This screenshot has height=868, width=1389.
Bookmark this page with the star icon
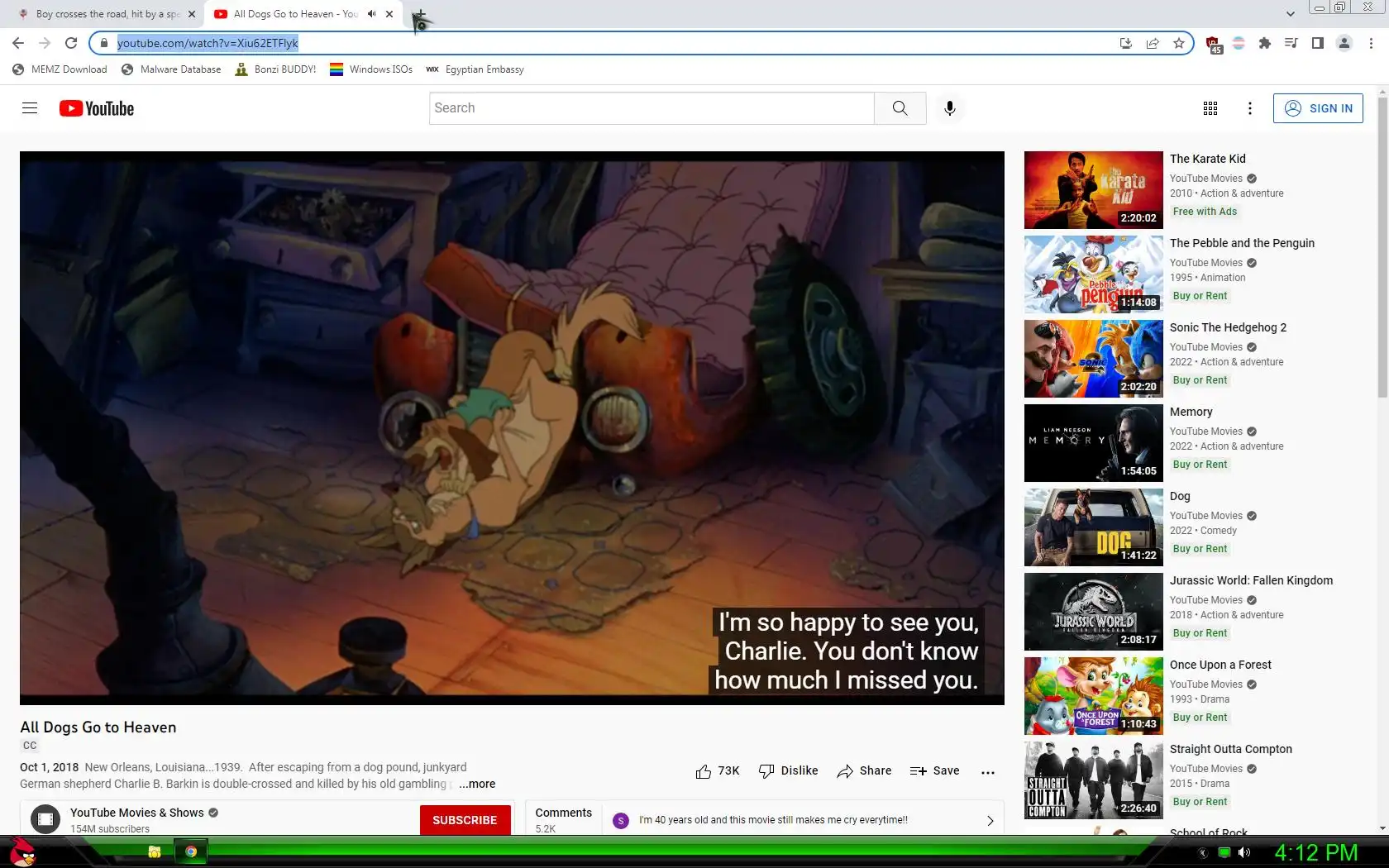(1179, 43)
